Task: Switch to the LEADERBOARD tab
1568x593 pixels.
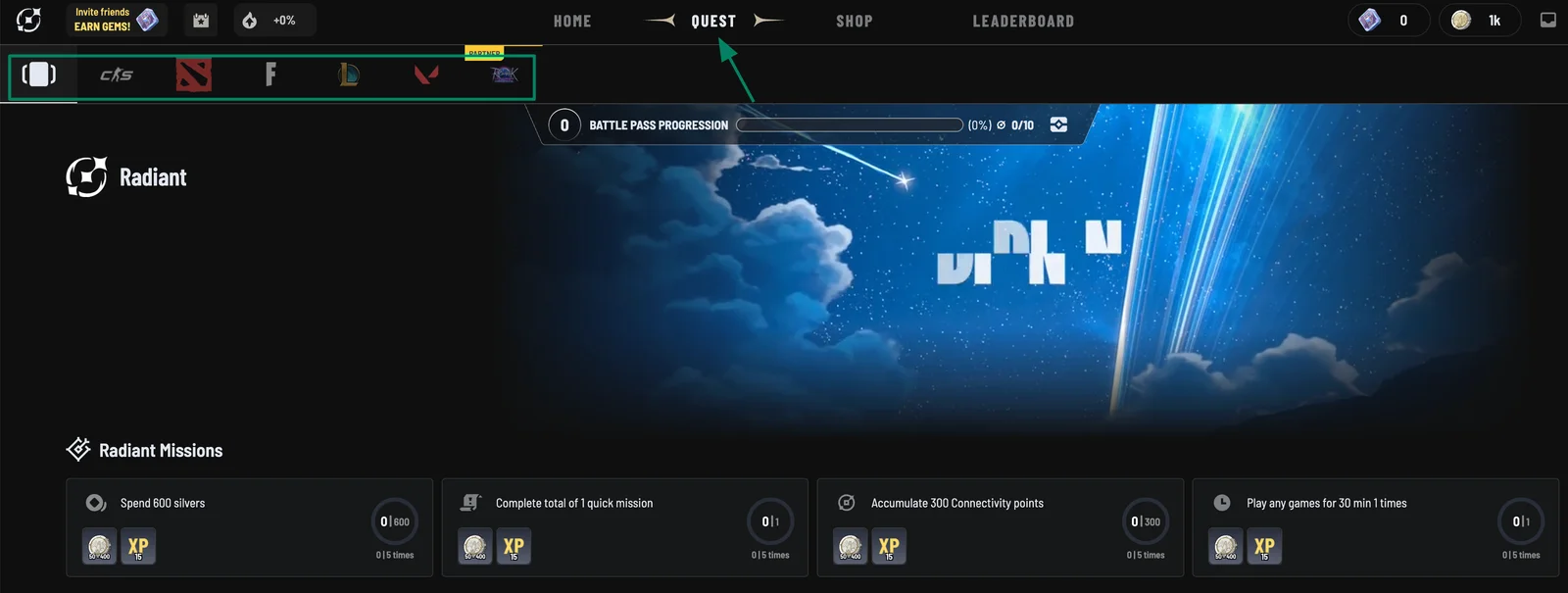Action: (x=1023, y=21)
